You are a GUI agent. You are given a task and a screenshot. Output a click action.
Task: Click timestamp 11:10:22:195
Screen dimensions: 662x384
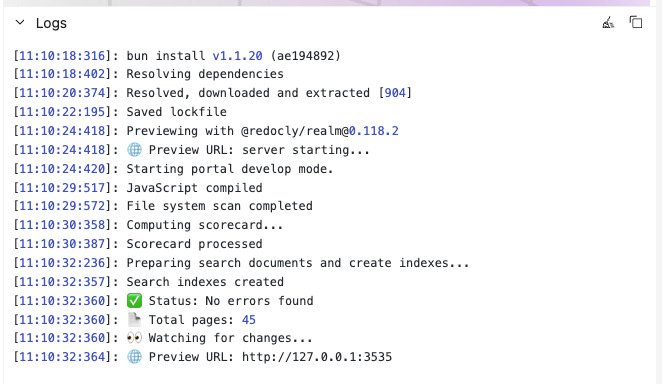pos(62,112)
